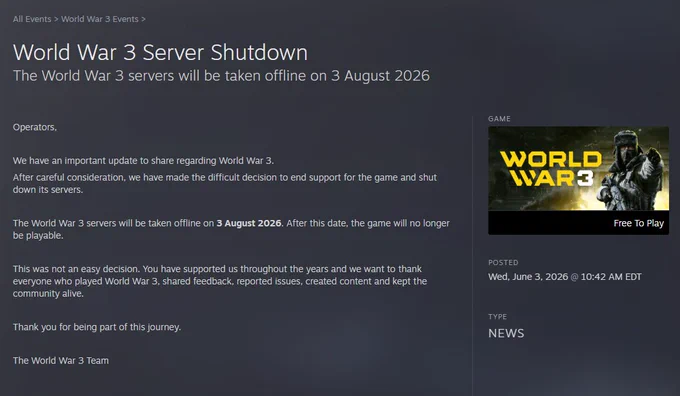Click the Operators greeting line

[35, 127]
